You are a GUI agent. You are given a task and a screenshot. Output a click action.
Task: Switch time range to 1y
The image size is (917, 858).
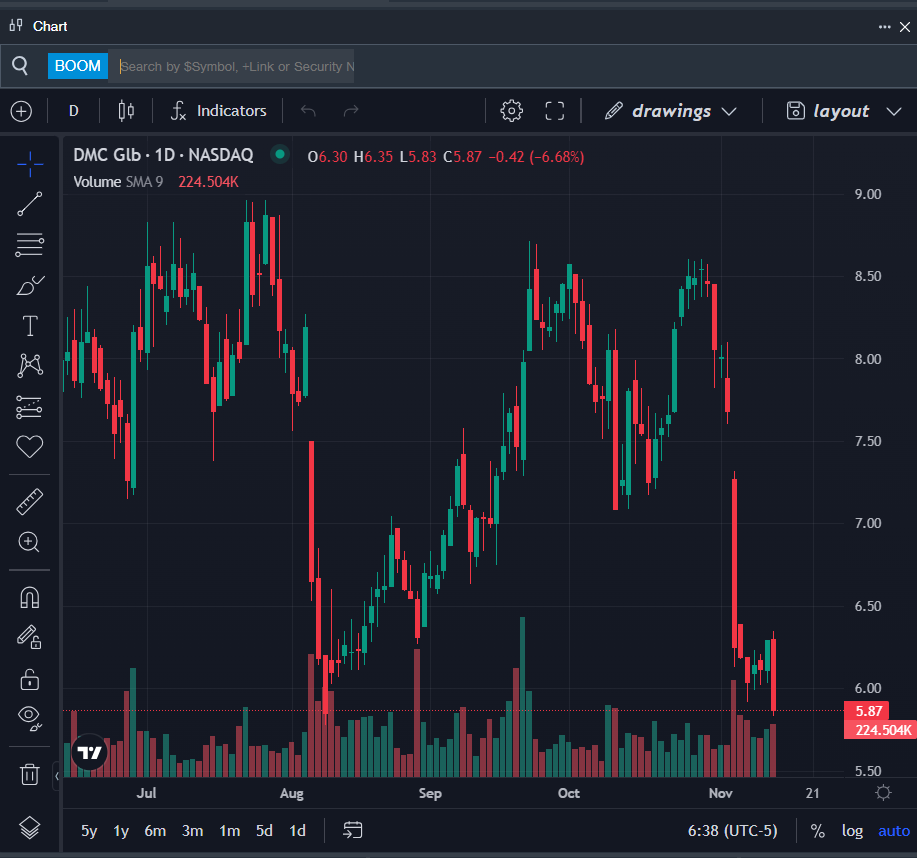click(121, 830)
